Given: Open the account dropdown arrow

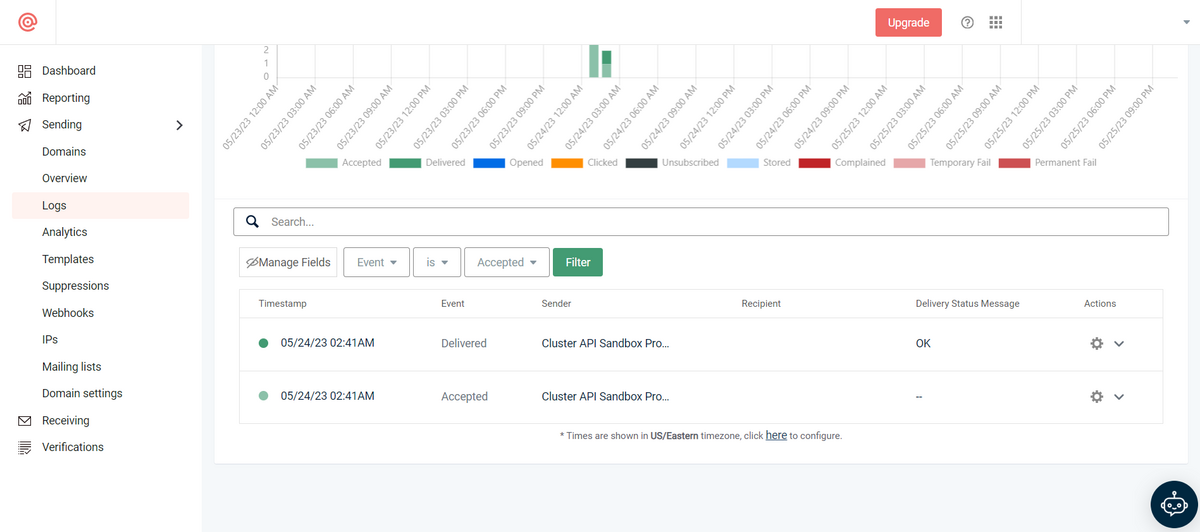Looking at the screenshot, I should pos(1185,22).
